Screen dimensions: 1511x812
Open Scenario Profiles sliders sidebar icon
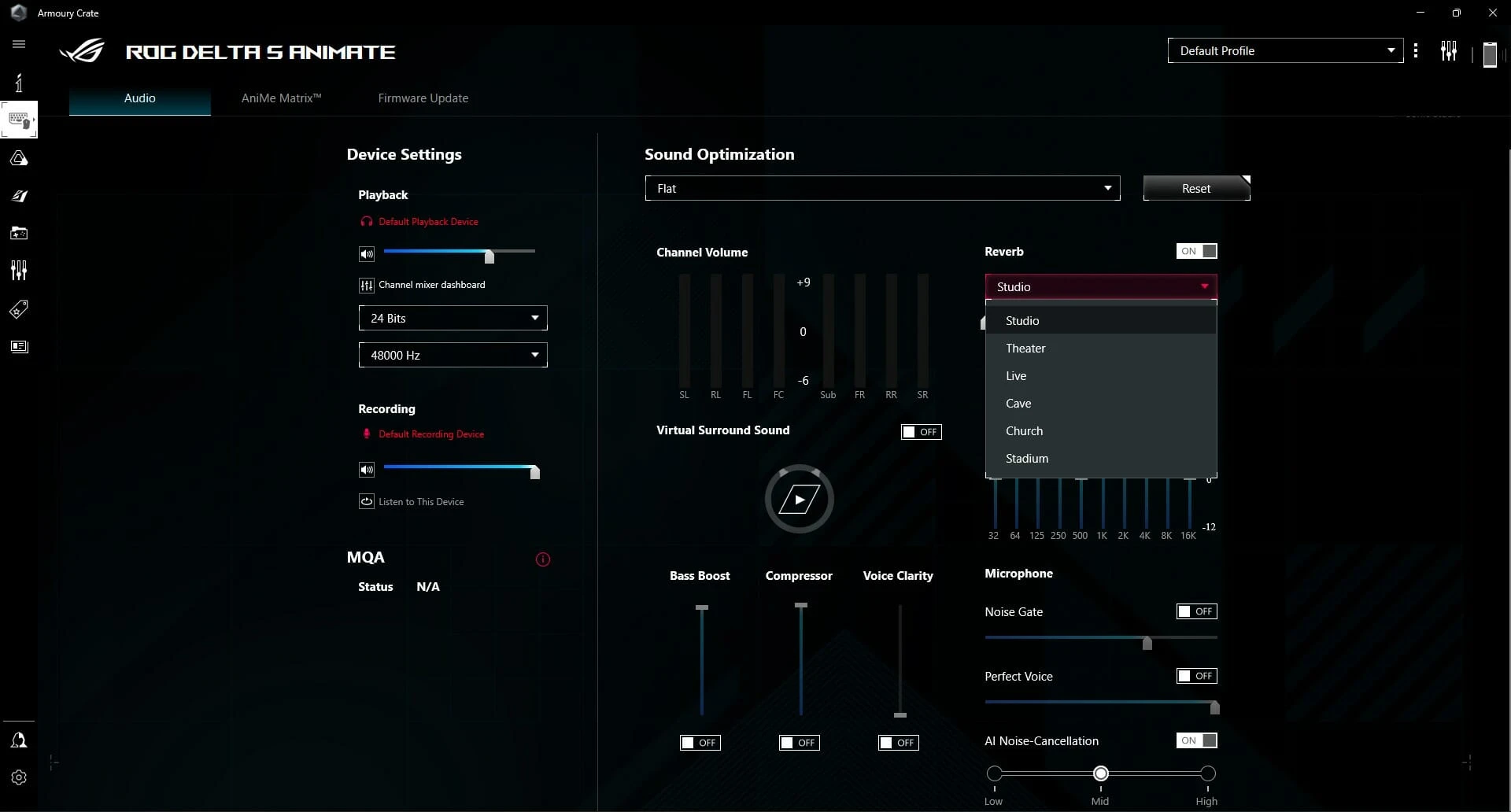tap(19, 271)
